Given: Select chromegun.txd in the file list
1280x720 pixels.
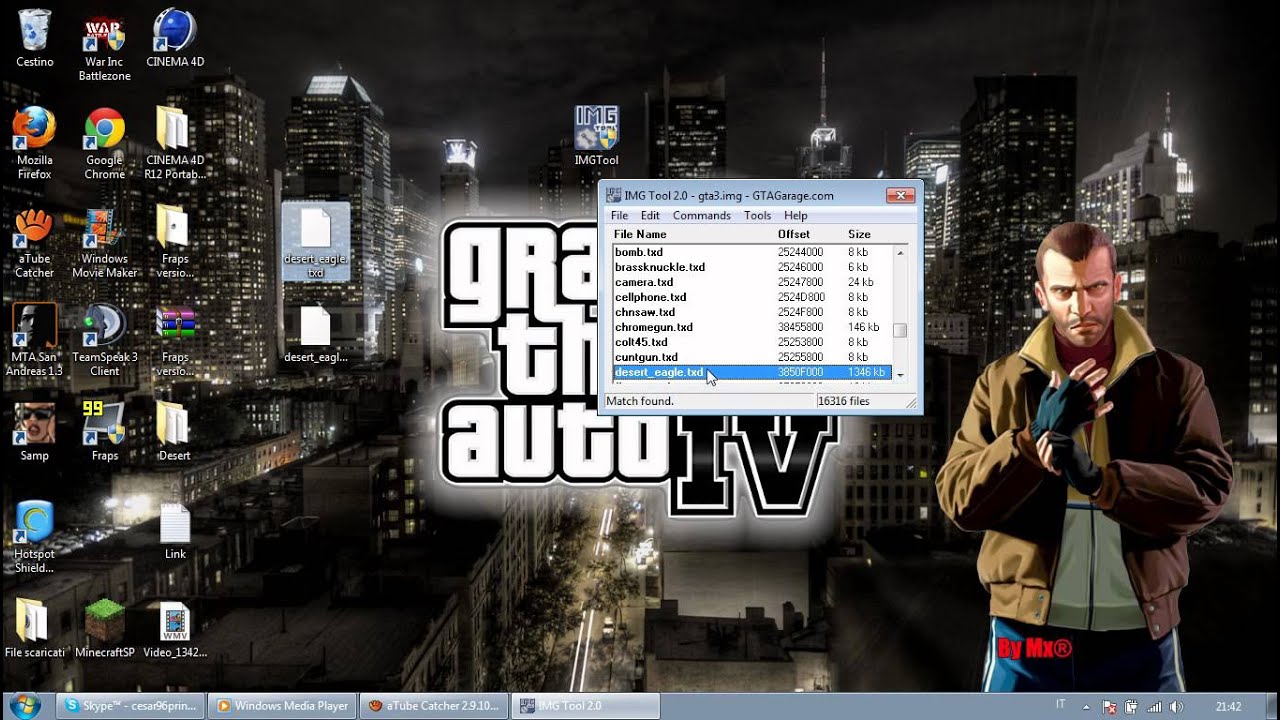Looking at the screenshot, I should tap(751, 327).
